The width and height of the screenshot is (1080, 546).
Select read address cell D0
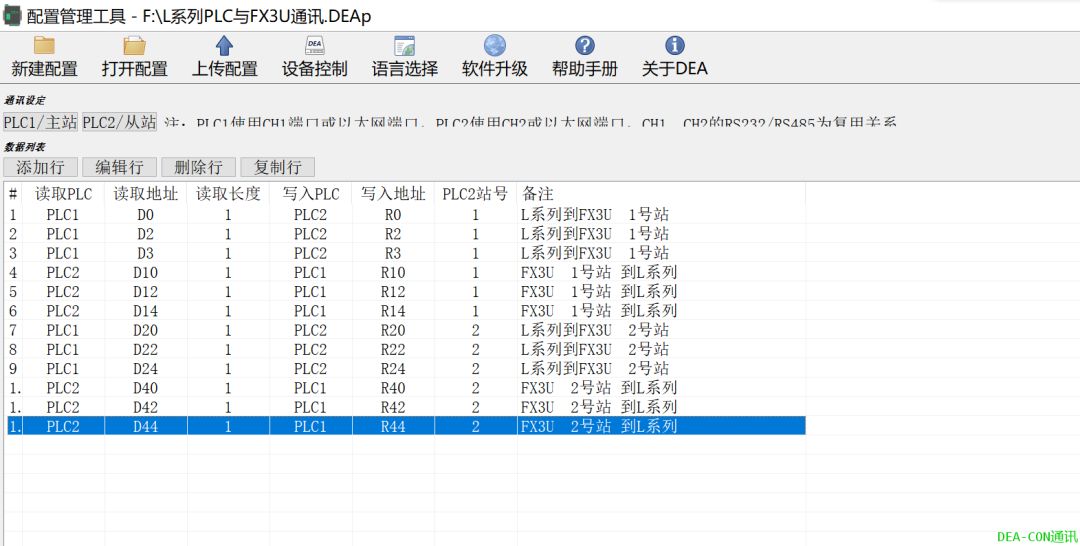(x=145, y=215)
